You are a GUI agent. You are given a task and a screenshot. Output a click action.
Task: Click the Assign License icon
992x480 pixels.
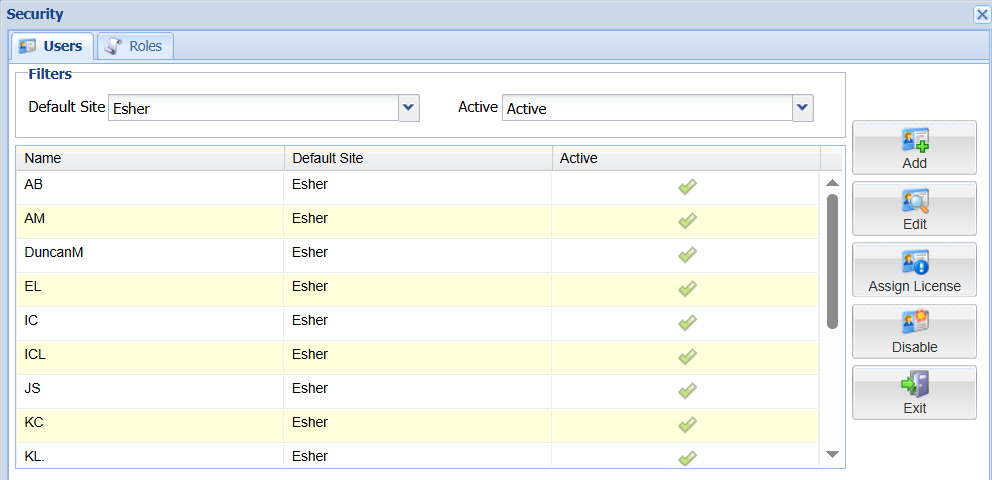pyautogui.click(x=915, y=263)
